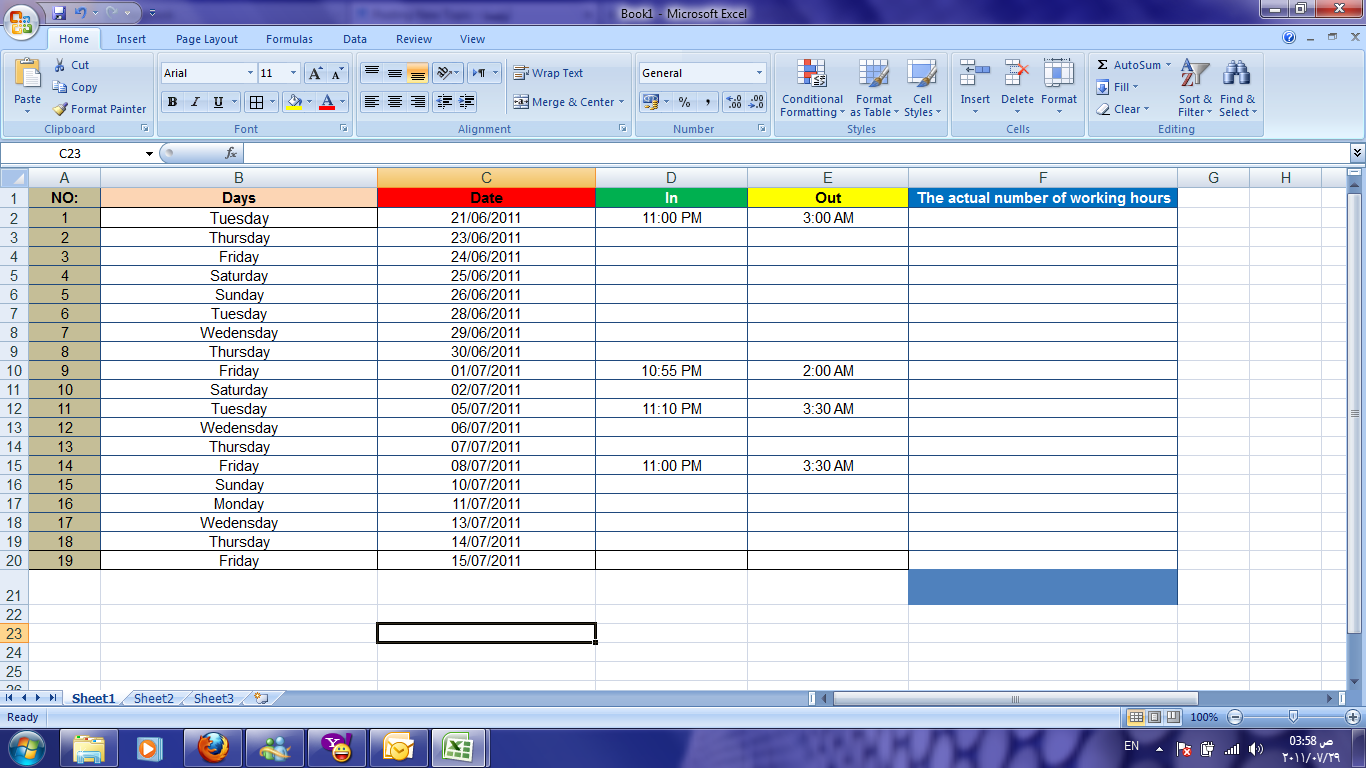The width and height of the screenshot is (1366, 768).
Task: Click the zoom slider handle
Action: coord(1293,717)
